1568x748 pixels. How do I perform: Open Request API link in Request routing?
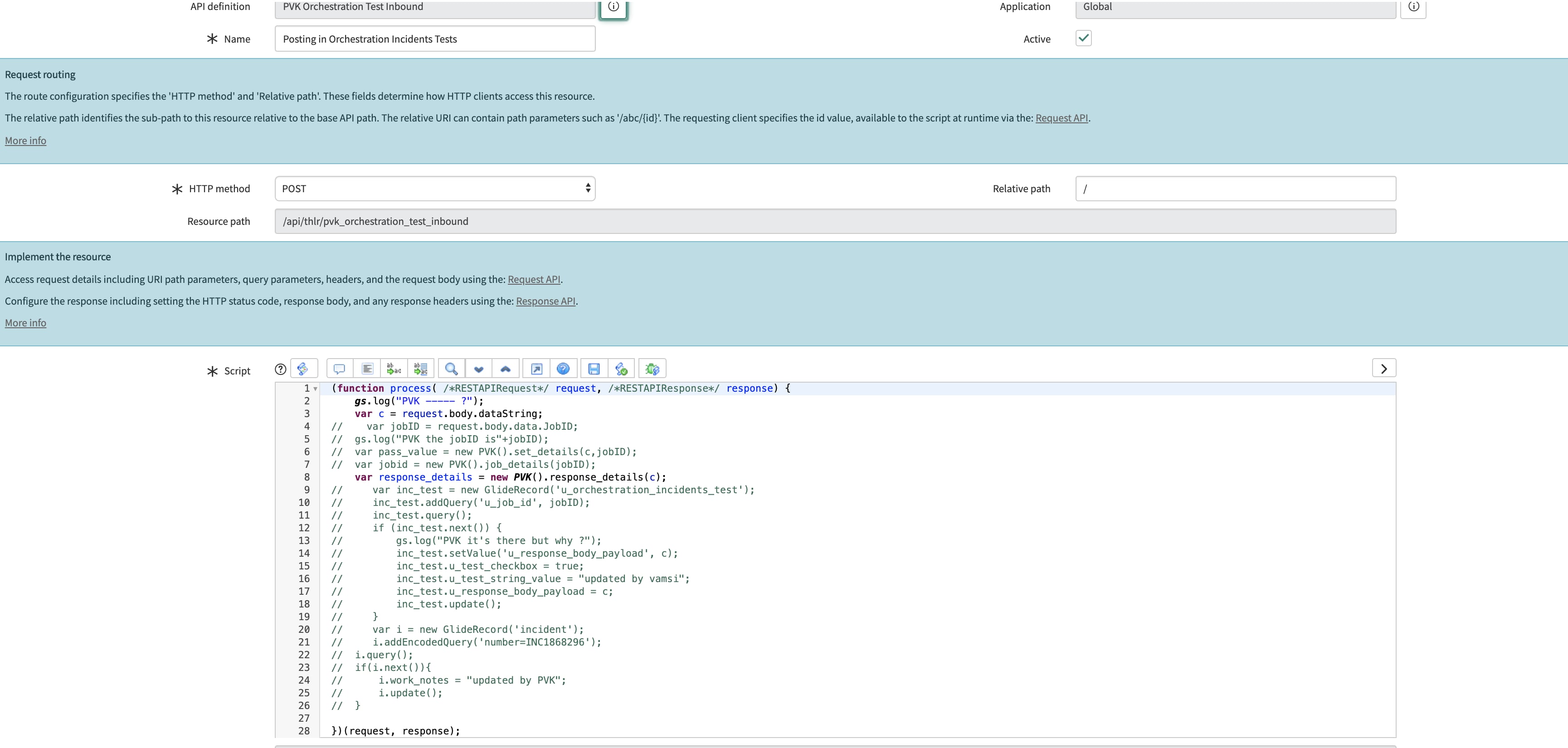click(x=1061, y=118)
